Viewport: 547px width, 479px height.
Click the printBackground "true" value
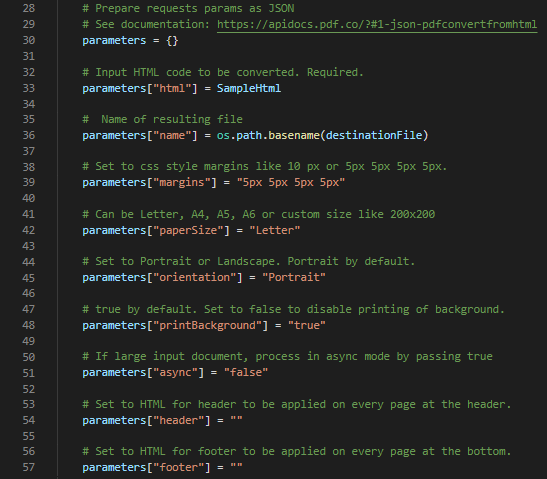point(307,325)
